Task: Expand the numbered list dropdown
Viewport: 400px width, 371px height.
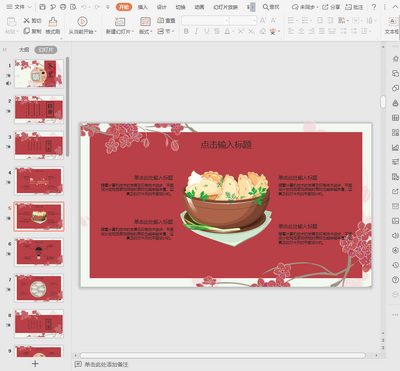Action: (311, 21)
